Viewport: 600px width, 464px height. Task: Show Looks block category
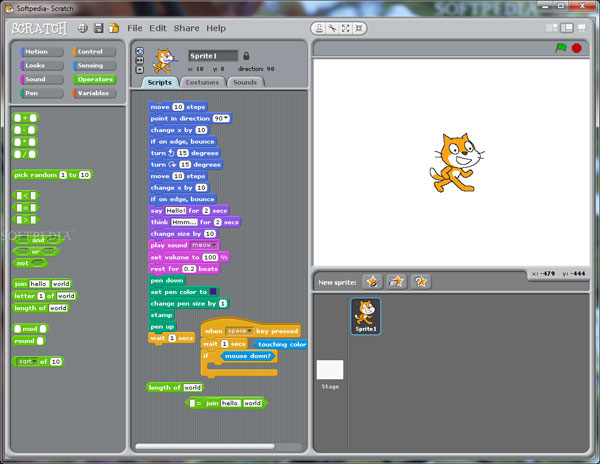pyautogui.click(x=42, y=65)
